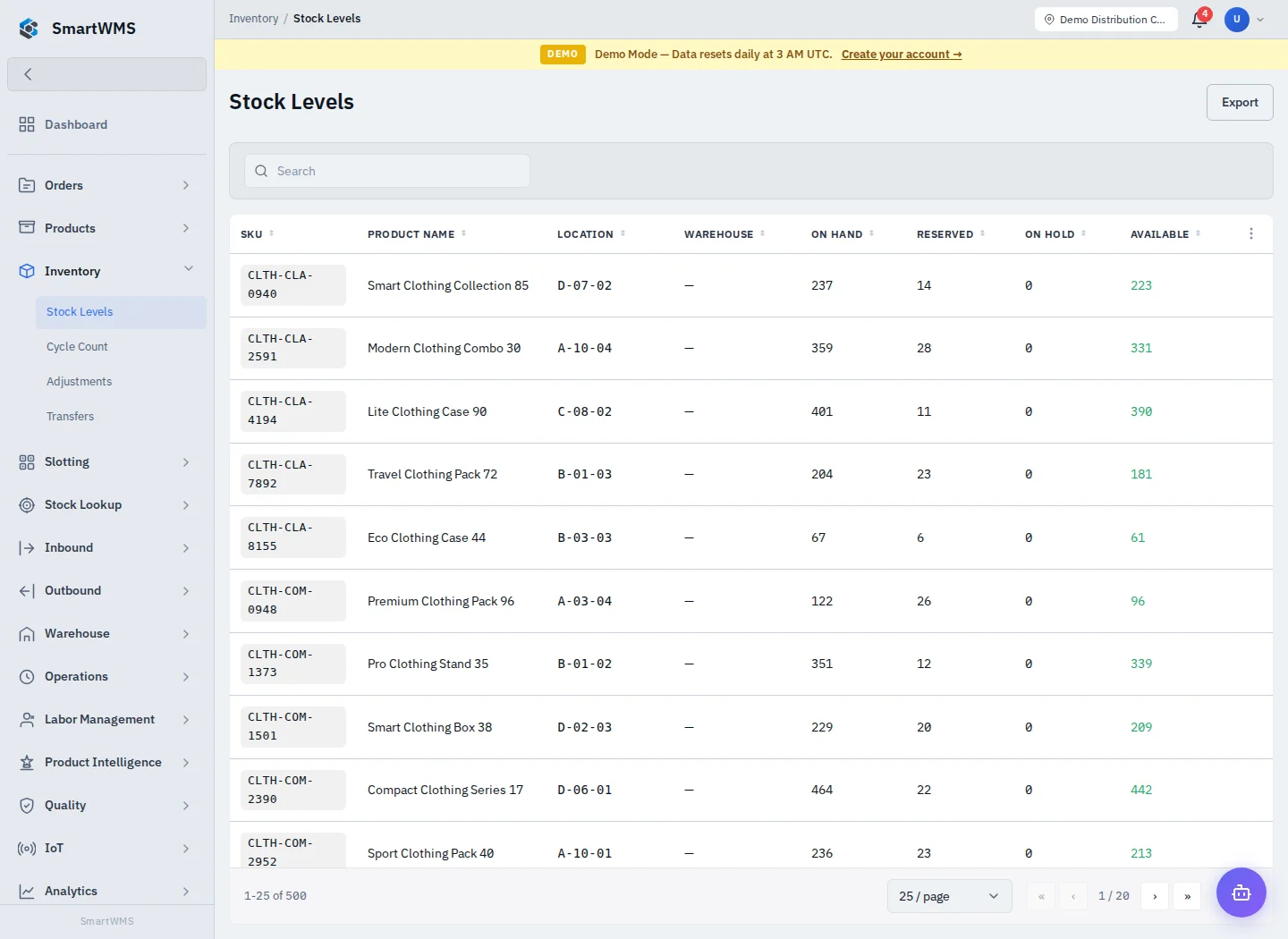Click the Inventory cube icon
The image size is (1288, 939).
(27, 271)
